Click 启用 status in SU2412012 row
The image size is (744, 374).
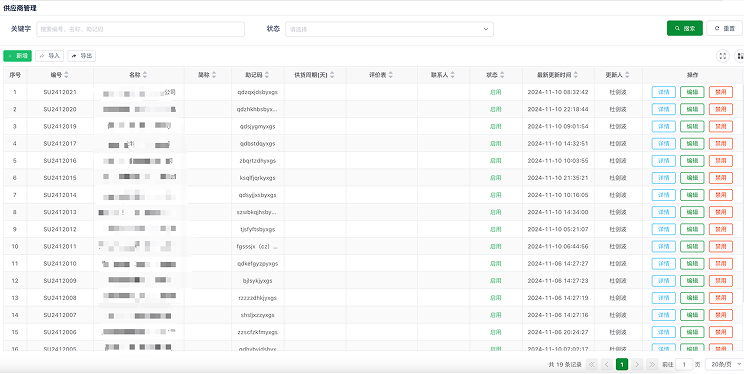[495, 229]
